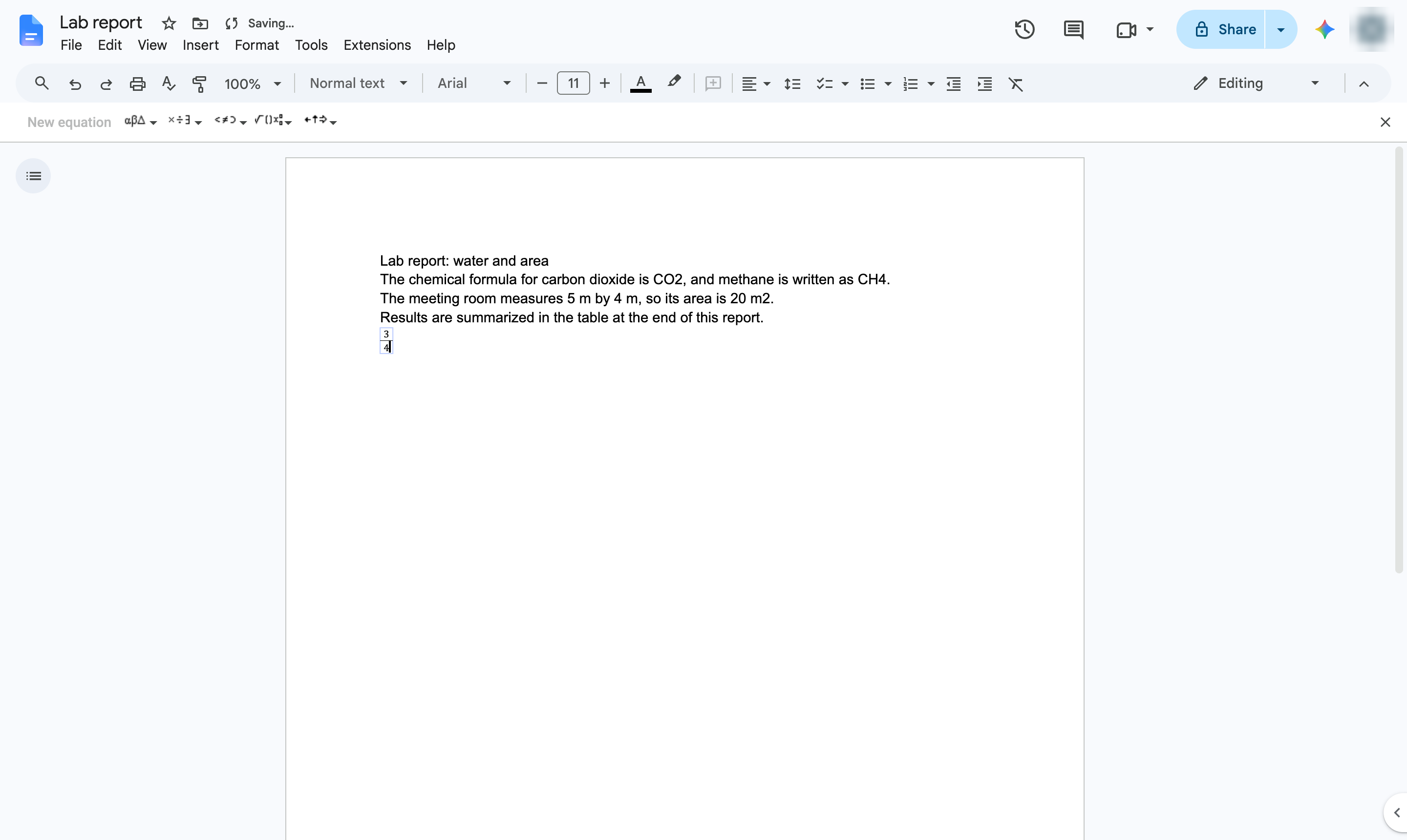Open Editing mode dropdown
1407x840 pixels.
[x=1258, y=83]
